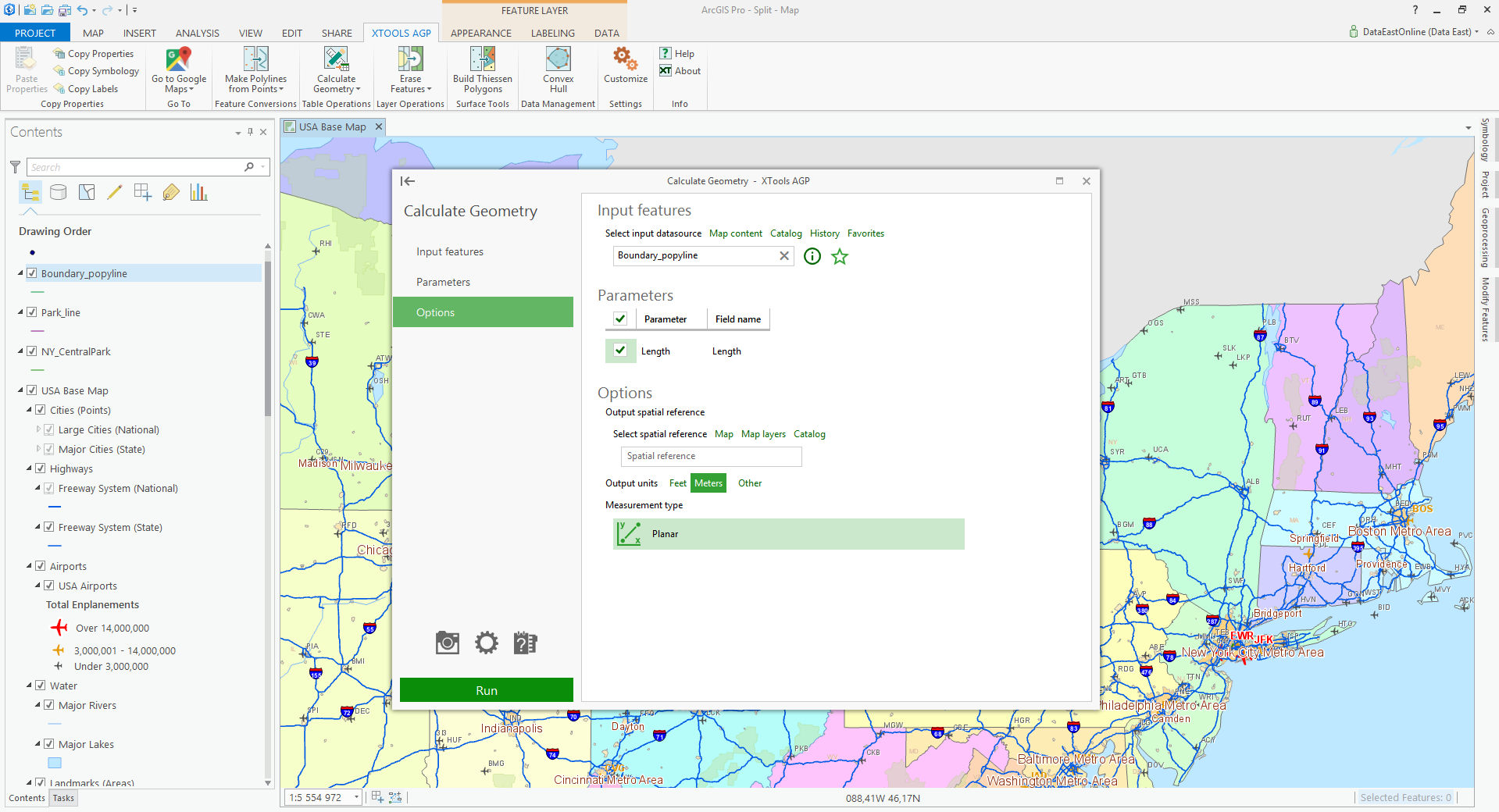The width and height of the screenshot is (1499, 812).
Task: Go to the Parameters section
Action: (443, 282)
